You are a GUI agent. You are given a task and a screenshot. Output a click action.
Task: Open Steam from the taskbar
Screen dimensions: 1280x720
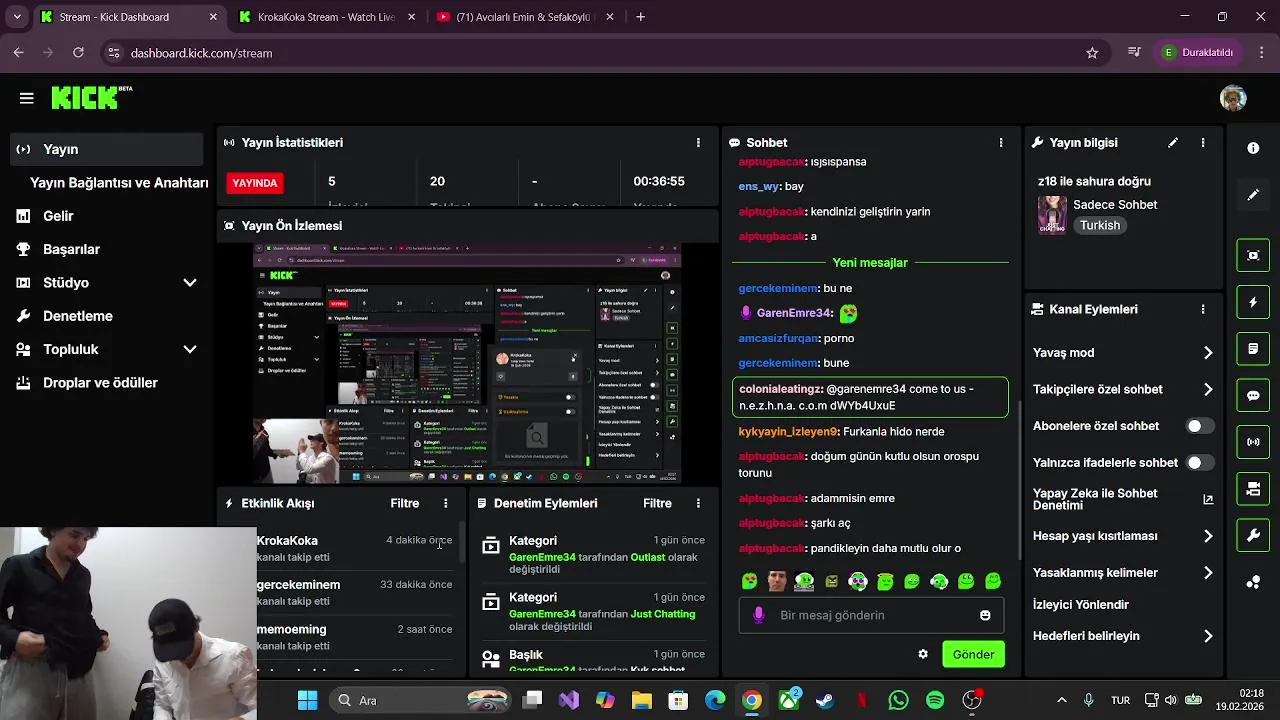point(825,701)
